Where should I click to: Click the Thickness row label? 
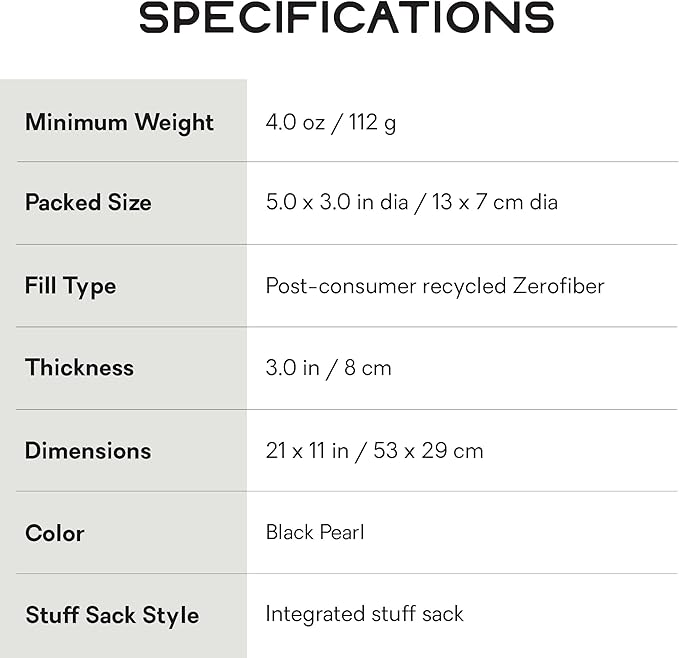coord(79,367)
